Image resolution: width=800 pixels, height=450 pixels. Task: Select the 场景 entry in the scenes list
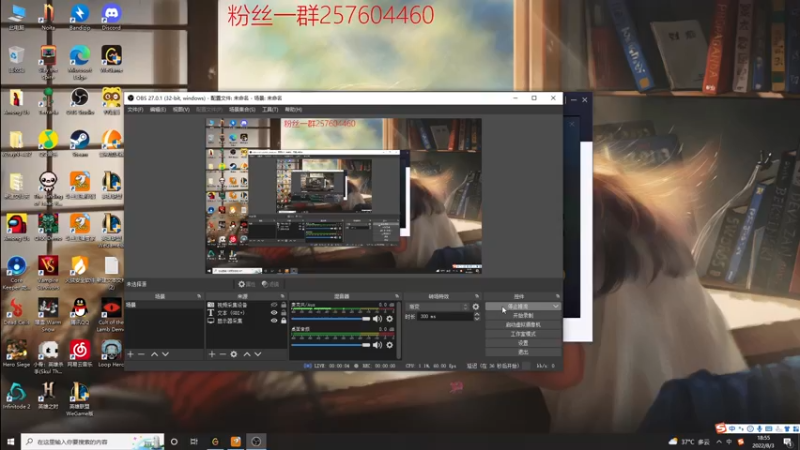click(164, 305)
